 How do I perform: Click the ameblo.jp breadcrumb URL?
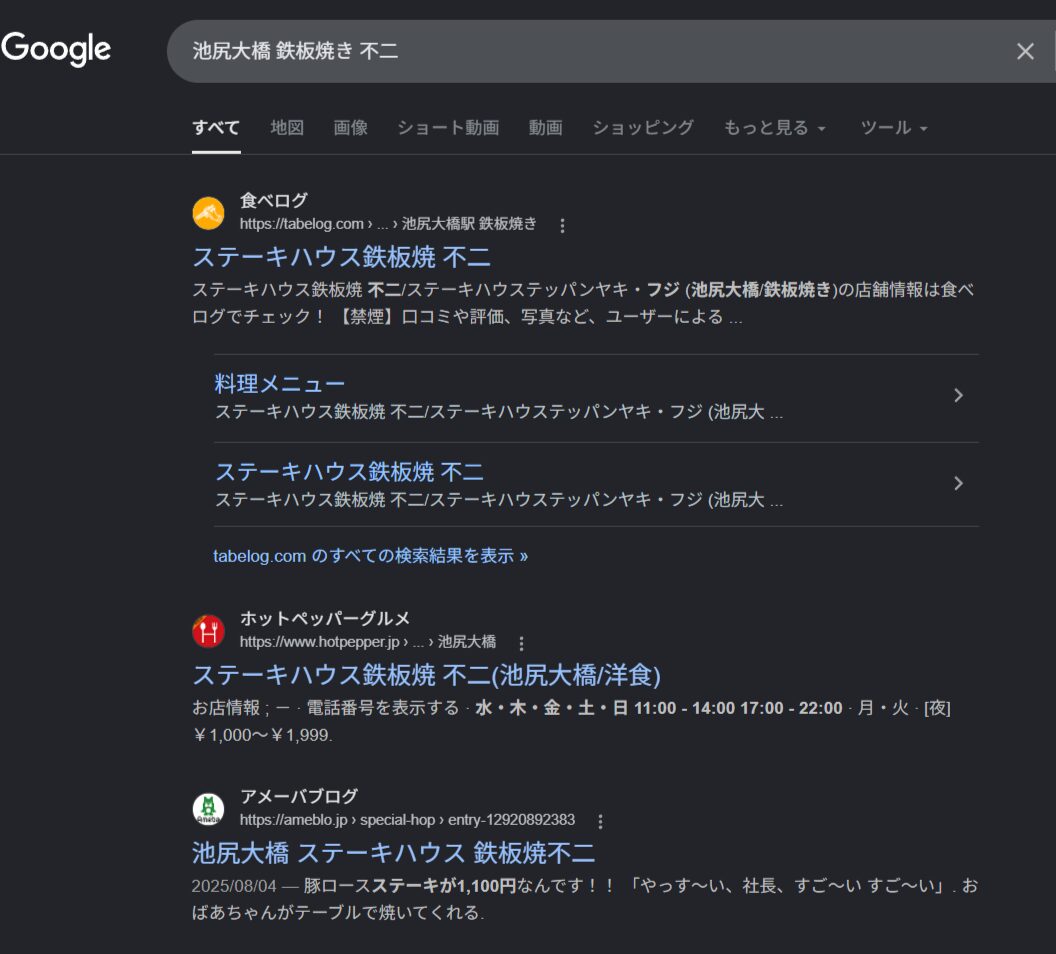407,819
